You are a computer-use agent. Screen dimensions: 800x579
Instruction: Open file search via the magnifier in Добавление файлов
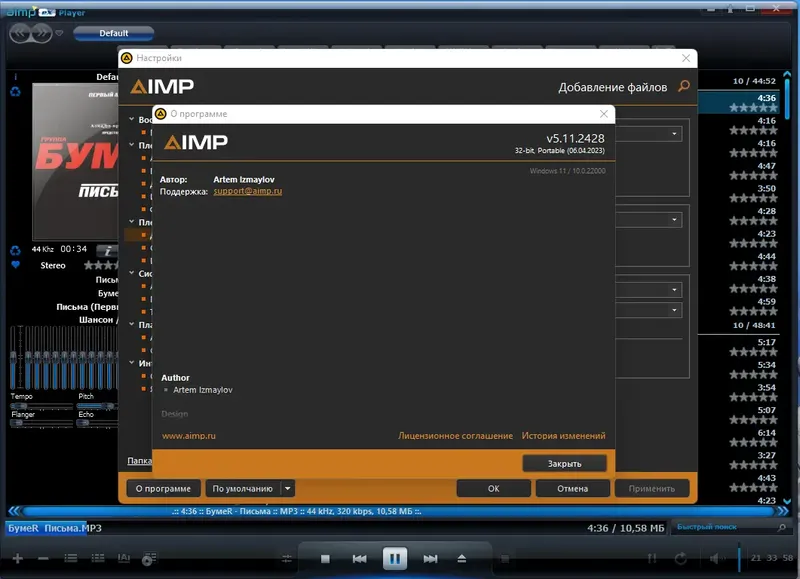683,87
